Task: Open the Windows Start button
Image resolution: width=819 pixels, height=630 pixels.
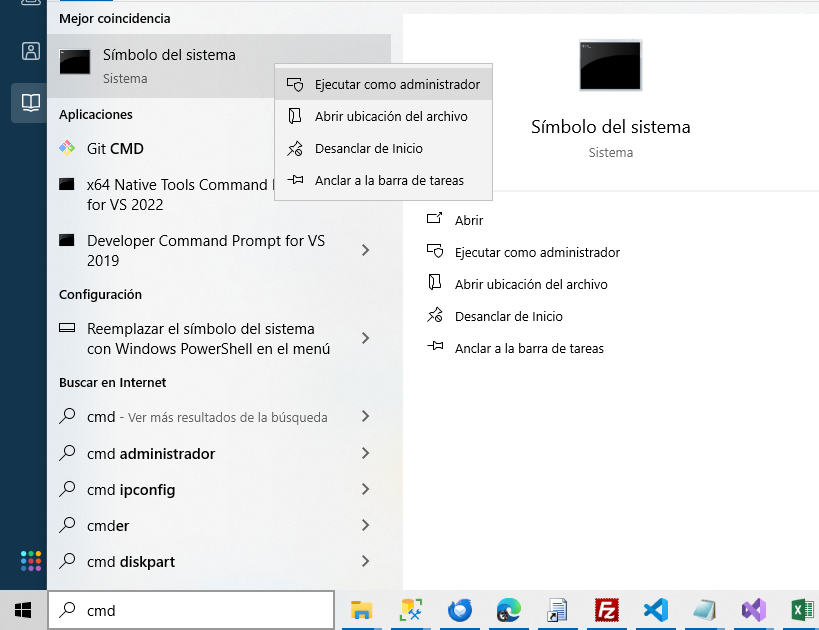Action: coord(23,610)
